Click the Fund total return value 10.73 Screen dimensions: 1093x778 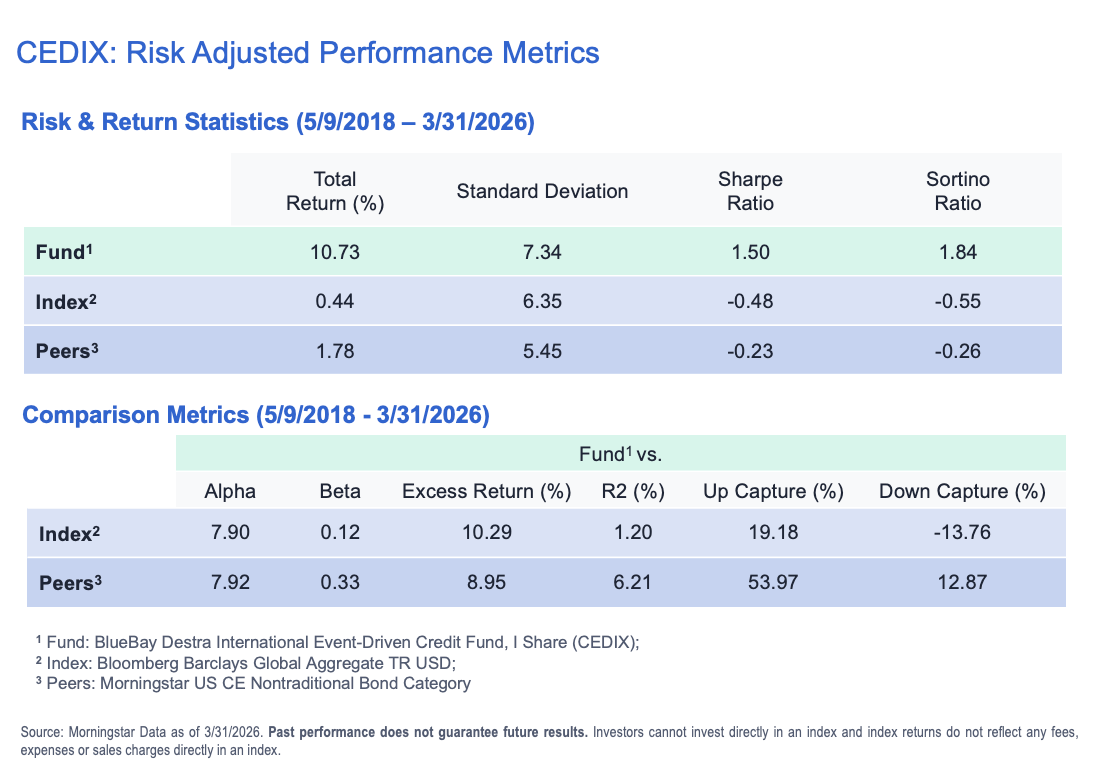335,252
